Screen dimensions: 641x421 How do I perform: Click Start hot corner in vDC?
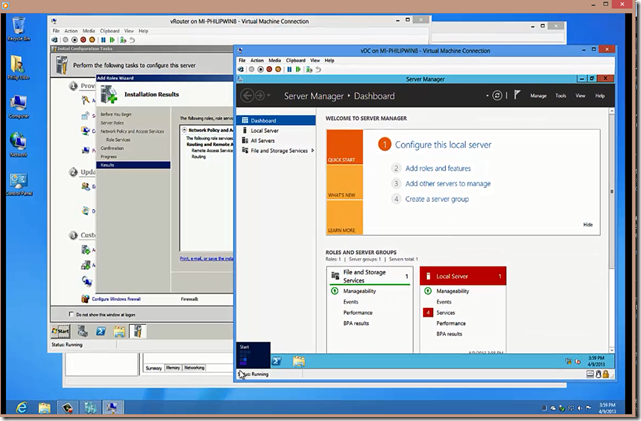253,355
